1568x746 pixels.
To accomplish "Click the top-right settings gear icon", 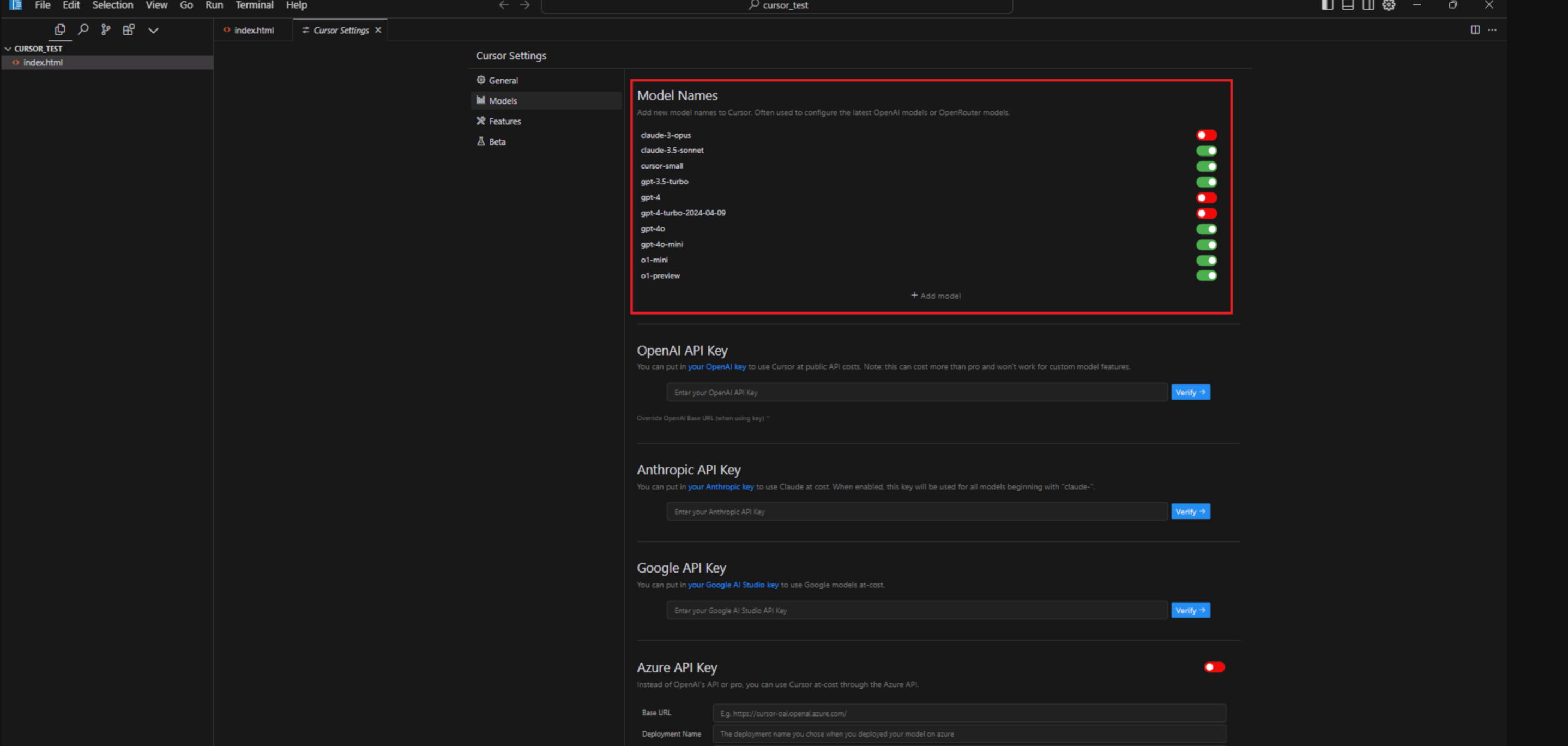I will (x=1389, y=5).
